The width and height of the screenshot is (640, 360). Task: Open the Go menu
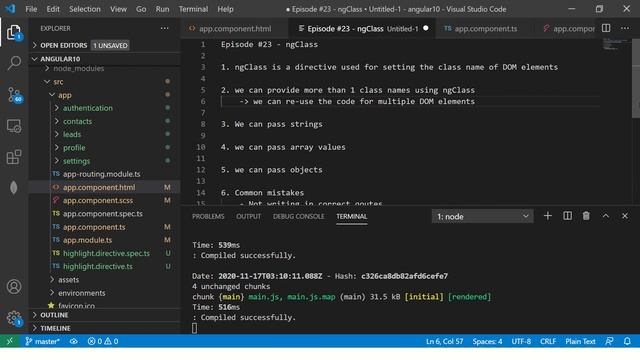pos(141,9)
